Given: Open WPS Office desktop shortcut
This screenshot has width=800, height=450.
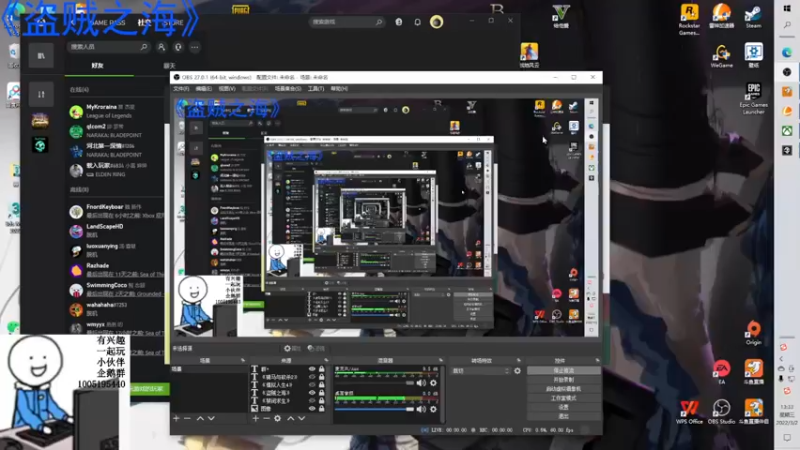Looking at the screenshot, I should (689, 412).
